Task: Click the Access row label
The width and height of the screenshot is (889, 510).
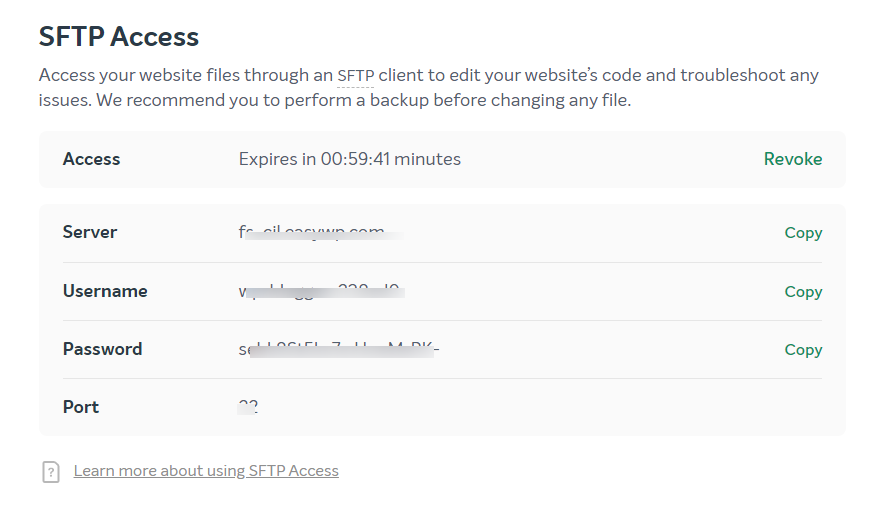Action: click(x=91, y=159)
